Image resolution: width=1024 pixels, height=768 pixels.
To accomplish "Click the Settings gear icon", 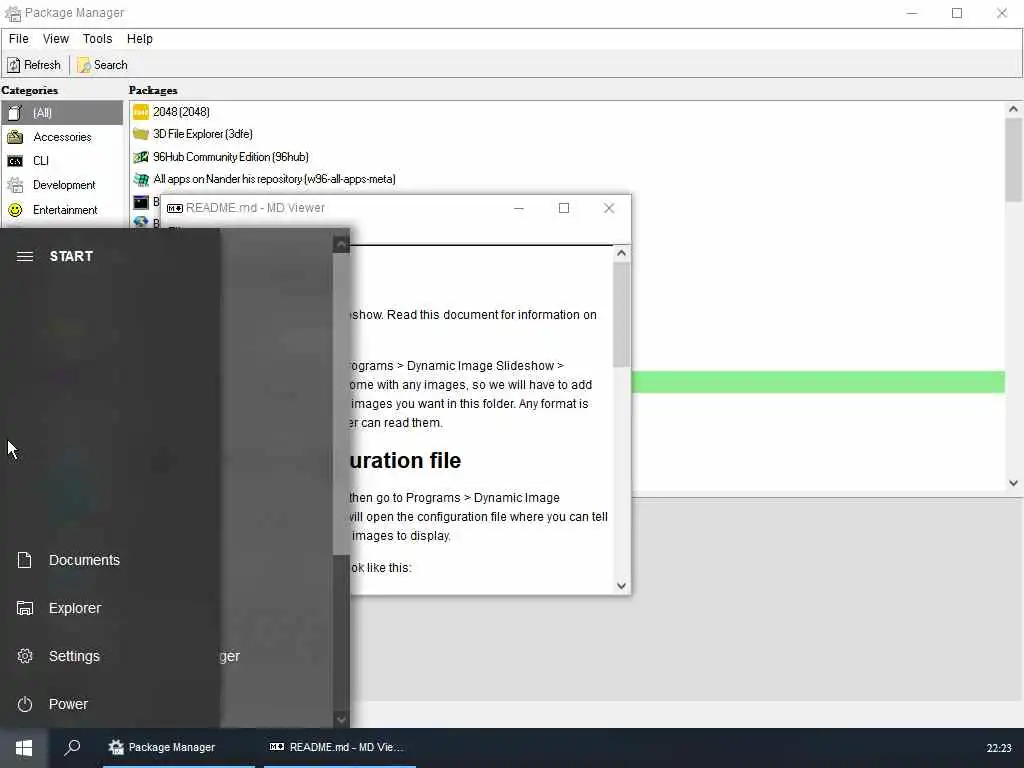I will [x=25, y=656].
